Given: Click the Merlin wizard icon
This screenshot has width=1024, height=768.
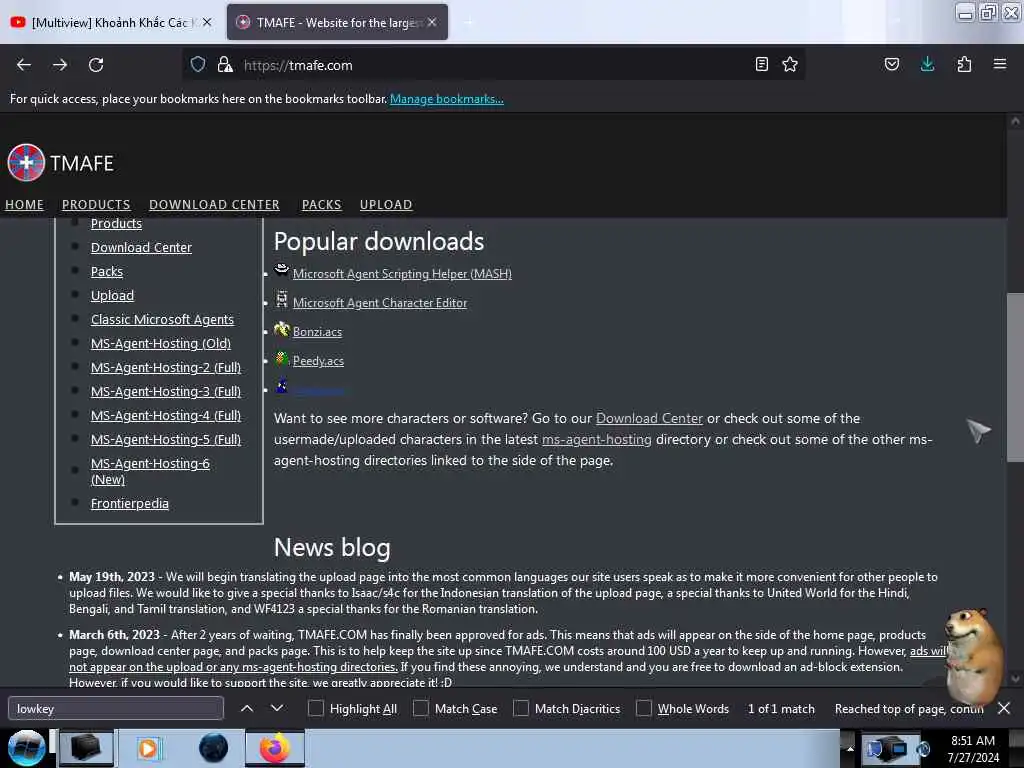Looking at the screenshot, I should (281, 385).
